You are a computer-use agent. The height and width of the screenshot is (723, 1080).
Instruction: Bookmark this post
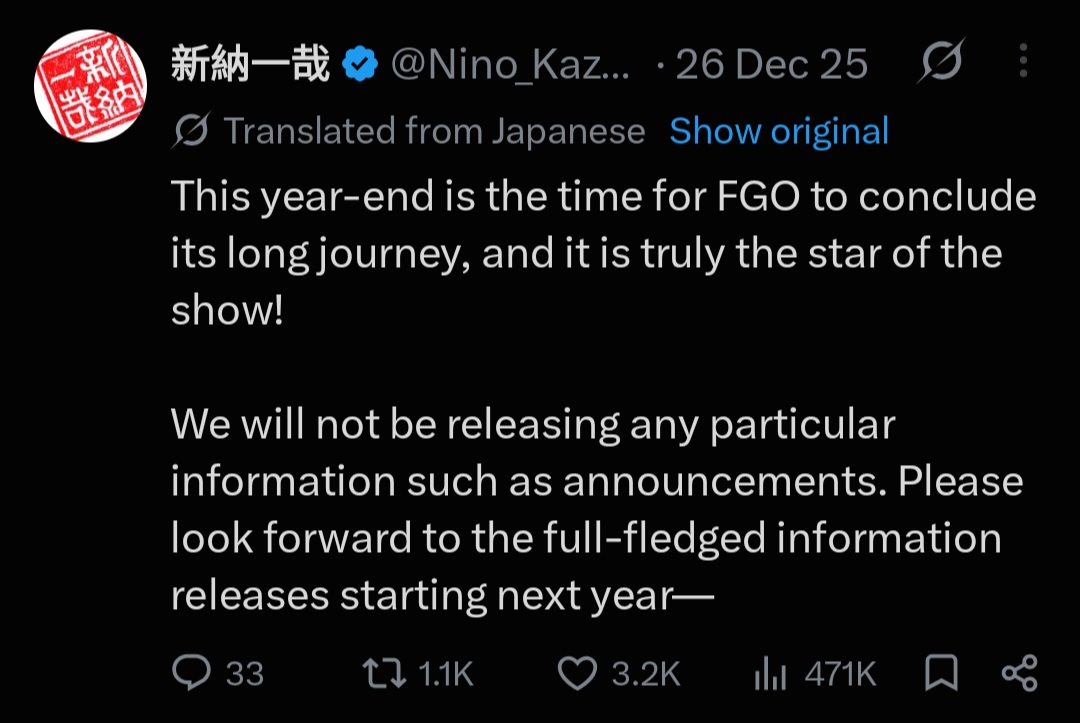tap(941, 673)
